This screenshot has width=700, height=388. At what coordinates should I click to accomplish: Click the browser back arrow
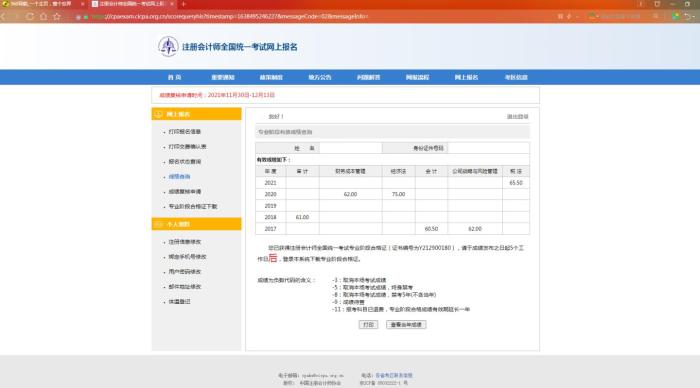[x=4, y=17]
